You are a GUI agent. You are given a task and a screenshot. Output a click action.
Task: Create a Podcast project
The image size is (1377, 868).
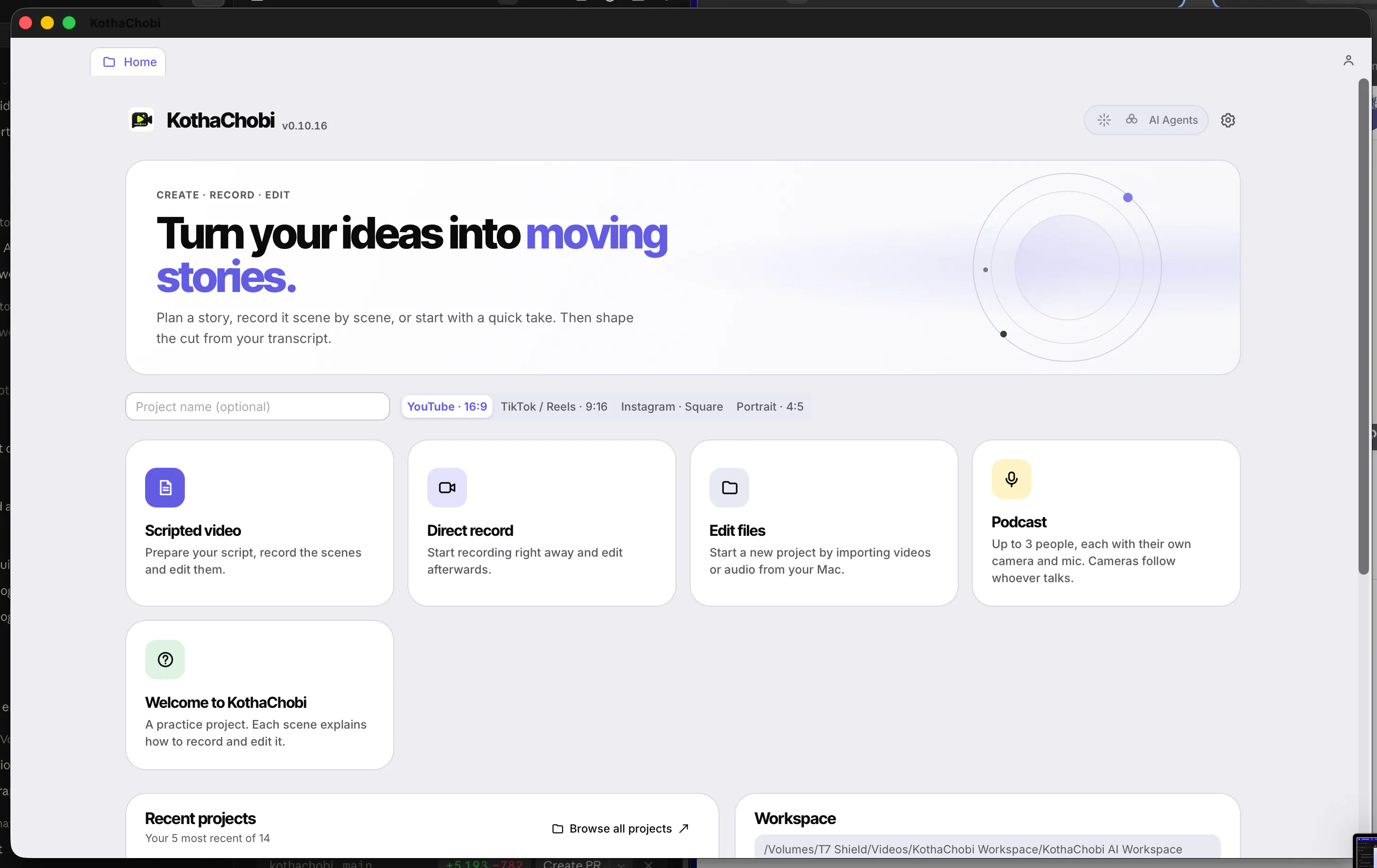point(1106,523)
